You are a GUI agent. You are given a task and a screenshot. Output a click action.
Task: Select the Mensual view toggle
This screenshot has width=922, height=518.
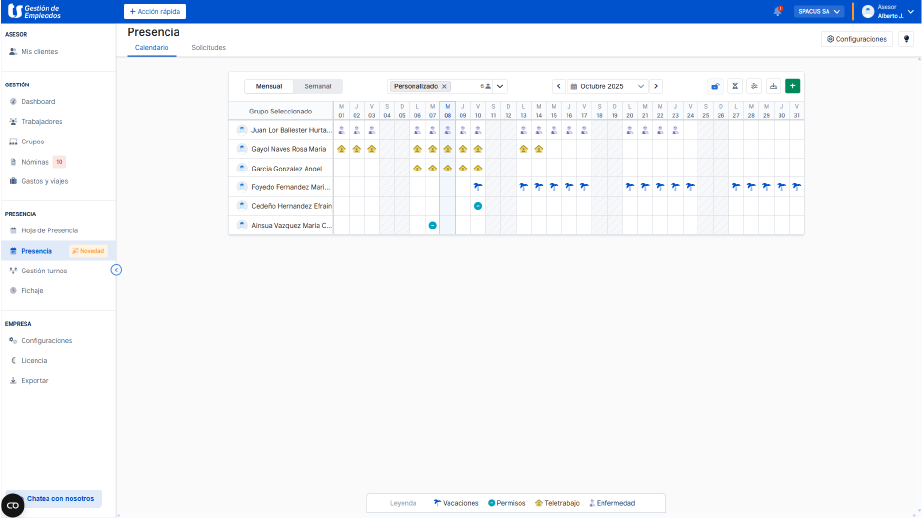point(269,86)
